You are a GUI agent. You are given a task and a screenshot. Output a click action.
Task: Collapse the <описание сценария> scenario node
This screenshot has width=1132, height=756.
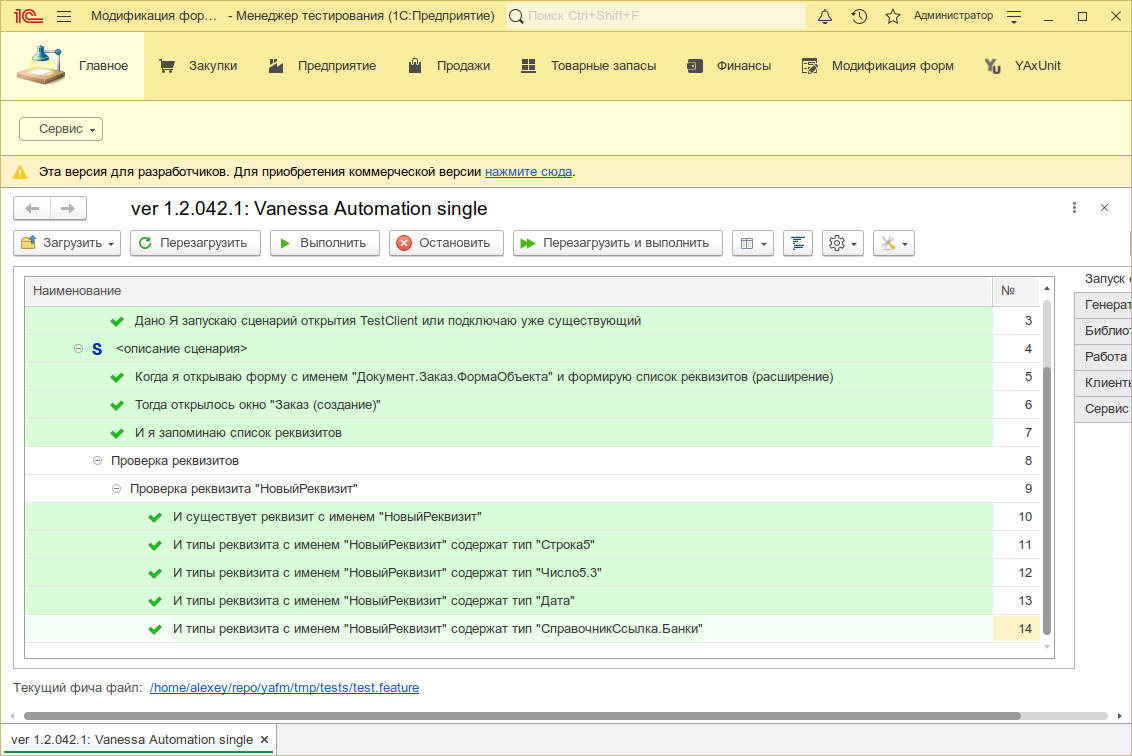(78, 349)
